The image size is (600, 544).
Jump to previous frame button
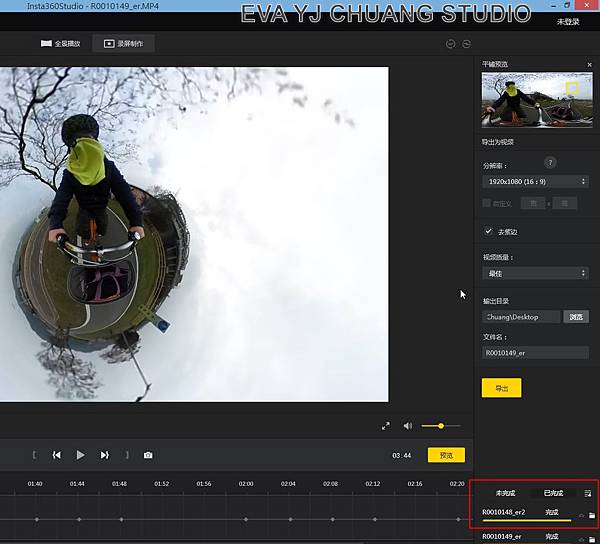click(x=57, y=455)
